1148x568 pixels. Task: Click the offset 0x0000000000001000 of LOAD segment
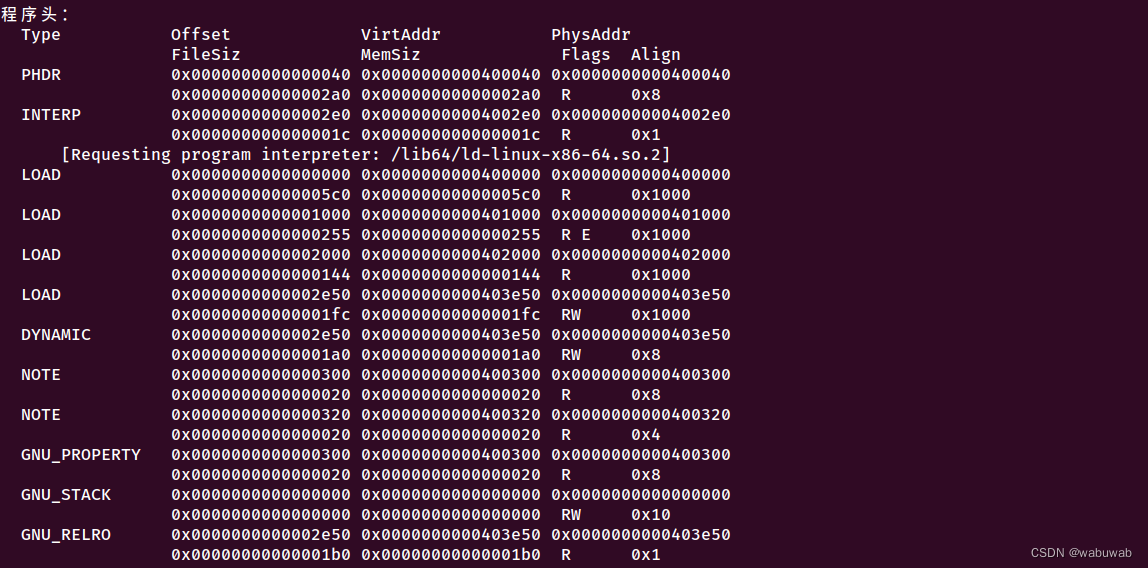click(x=261, y=214)
